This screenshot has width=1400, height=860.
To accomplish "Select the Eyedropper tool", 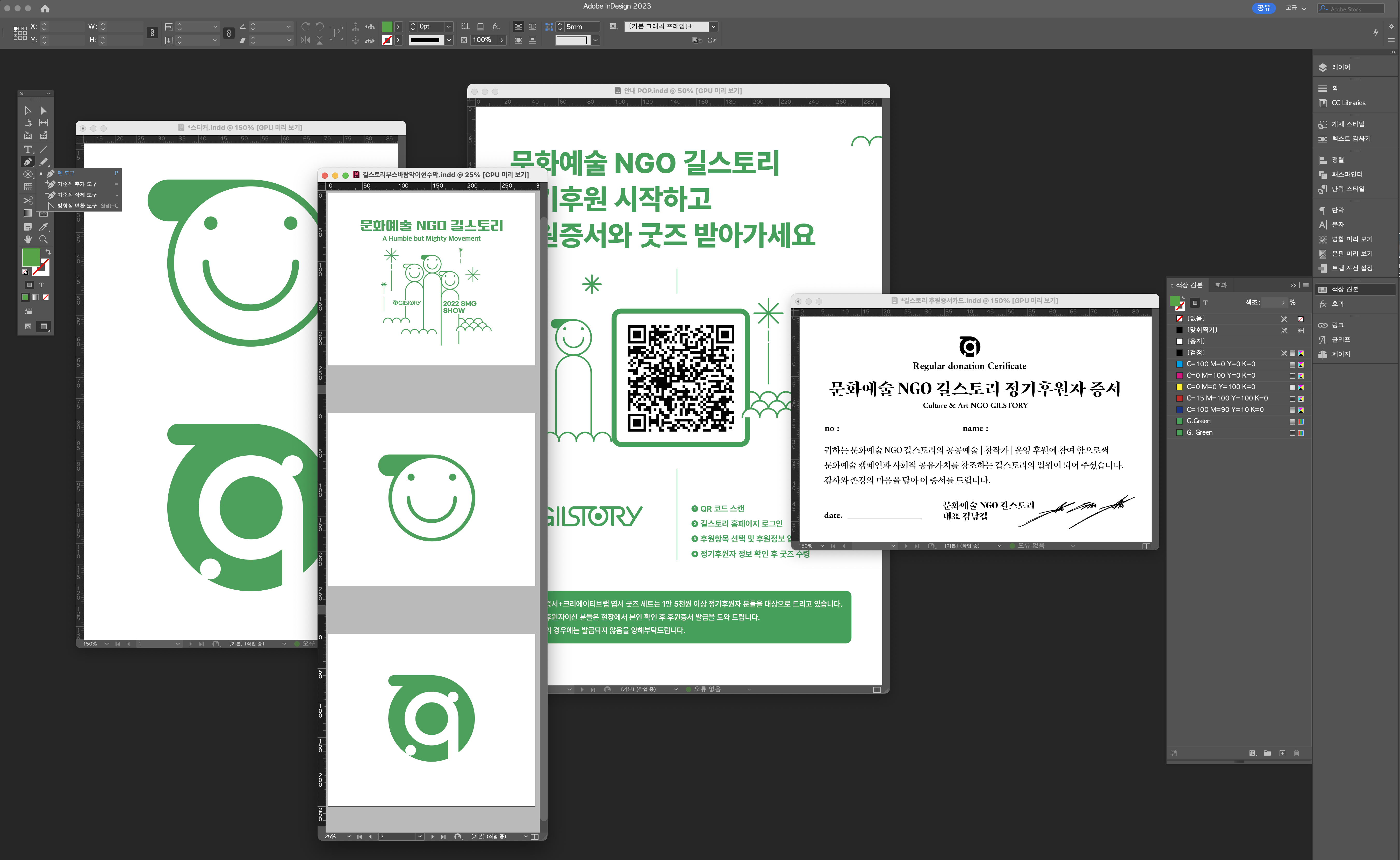I will pyautogui.click(x=44, y=227).
